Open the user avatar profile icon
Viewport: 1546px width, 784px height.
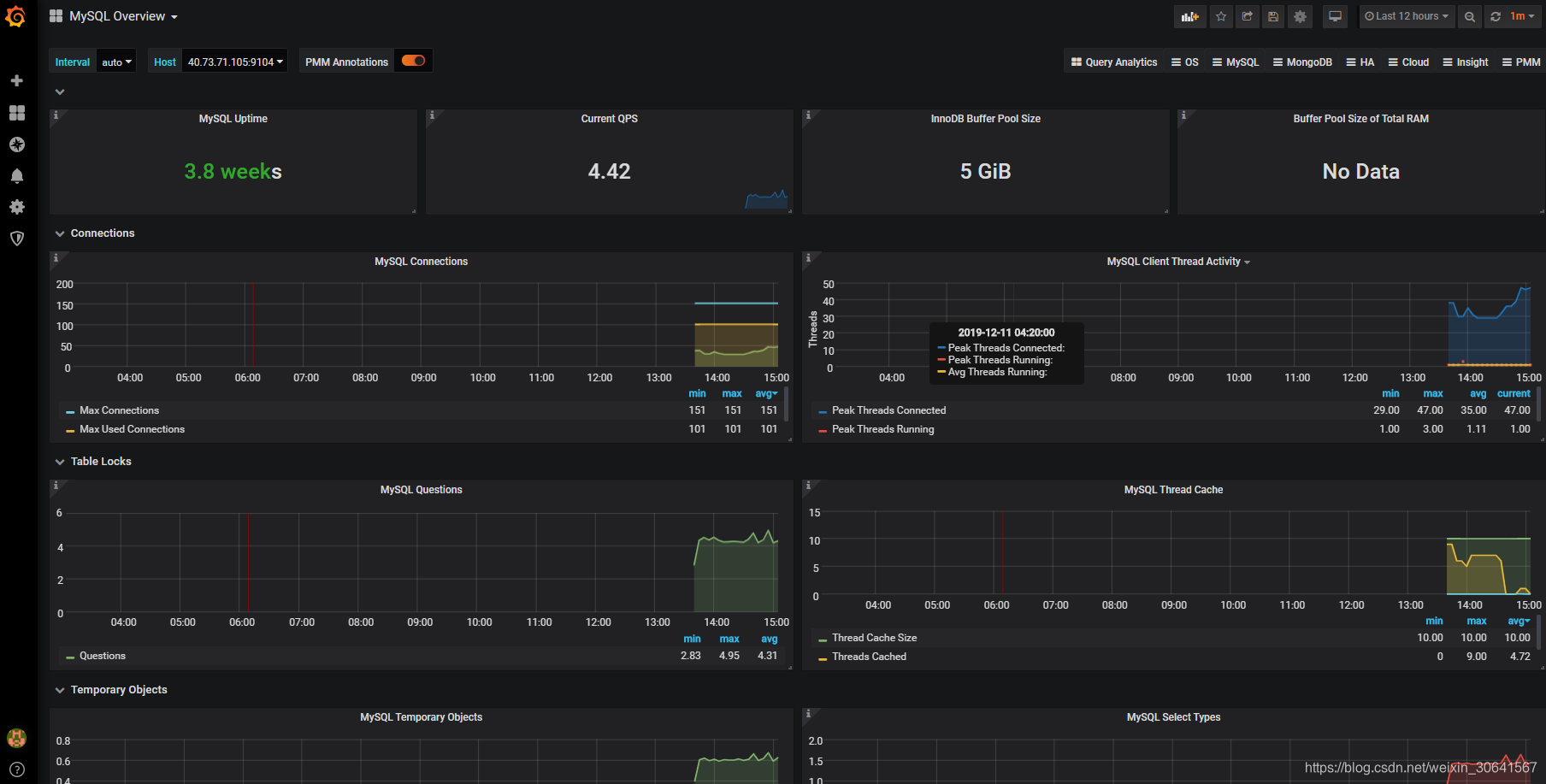pyautogui.click(x=16, y=738)
